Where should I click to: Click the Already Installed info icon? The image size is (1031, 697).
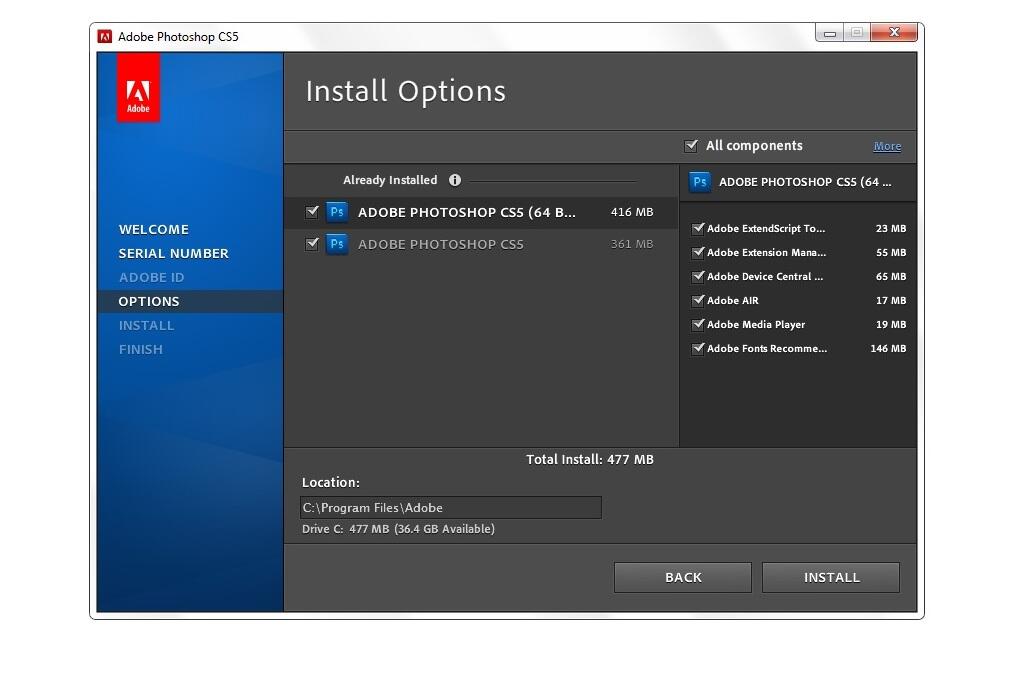click(x=454, y=180)
